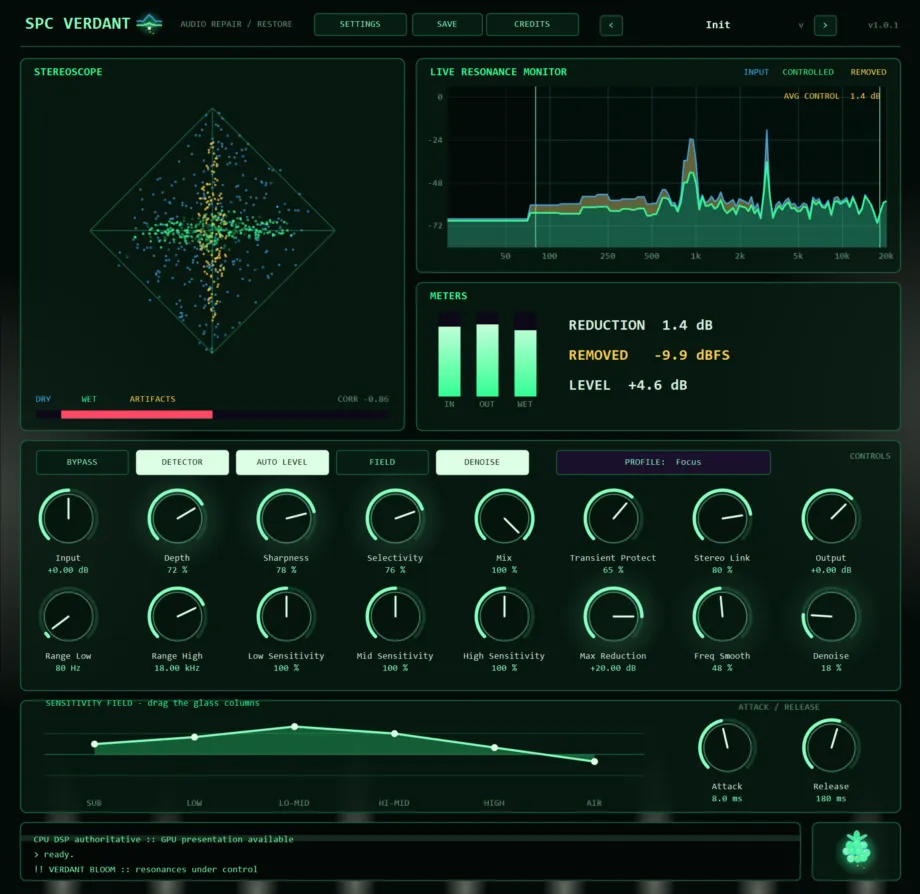Screen dimensions: 920x894
Task: Open the Init preset dropdown
Action: (x=718, y=25)
